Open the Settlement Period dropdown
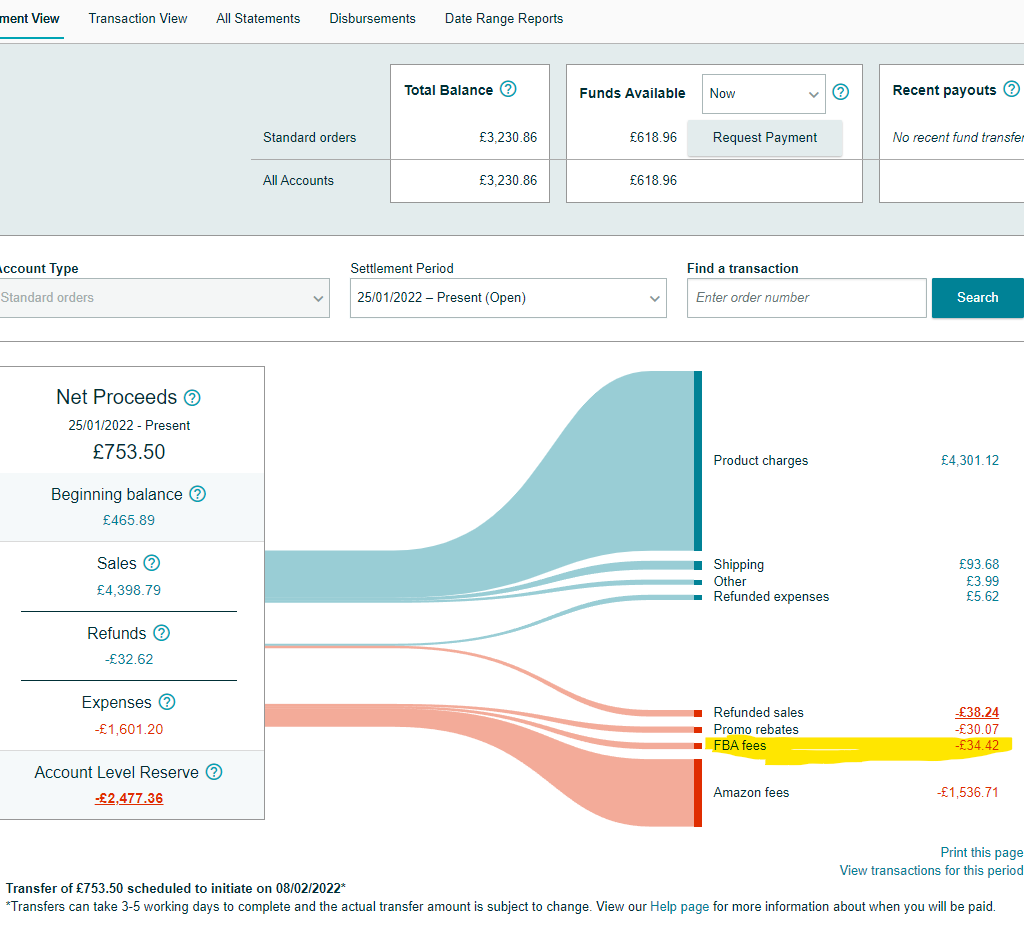The image size is (1024, 928). (x=508, y=298)
